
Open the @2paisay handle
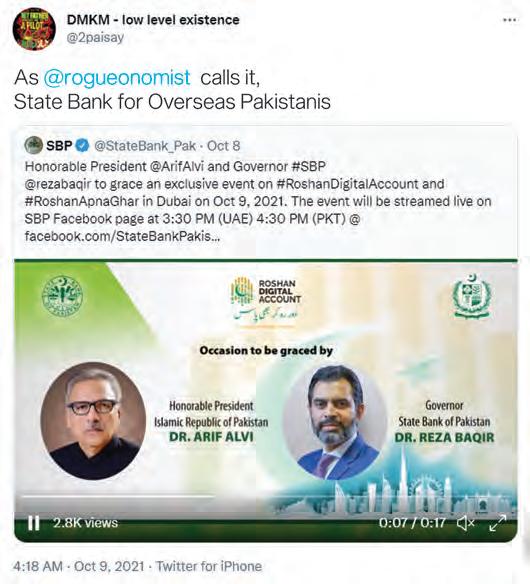[95, 38]
